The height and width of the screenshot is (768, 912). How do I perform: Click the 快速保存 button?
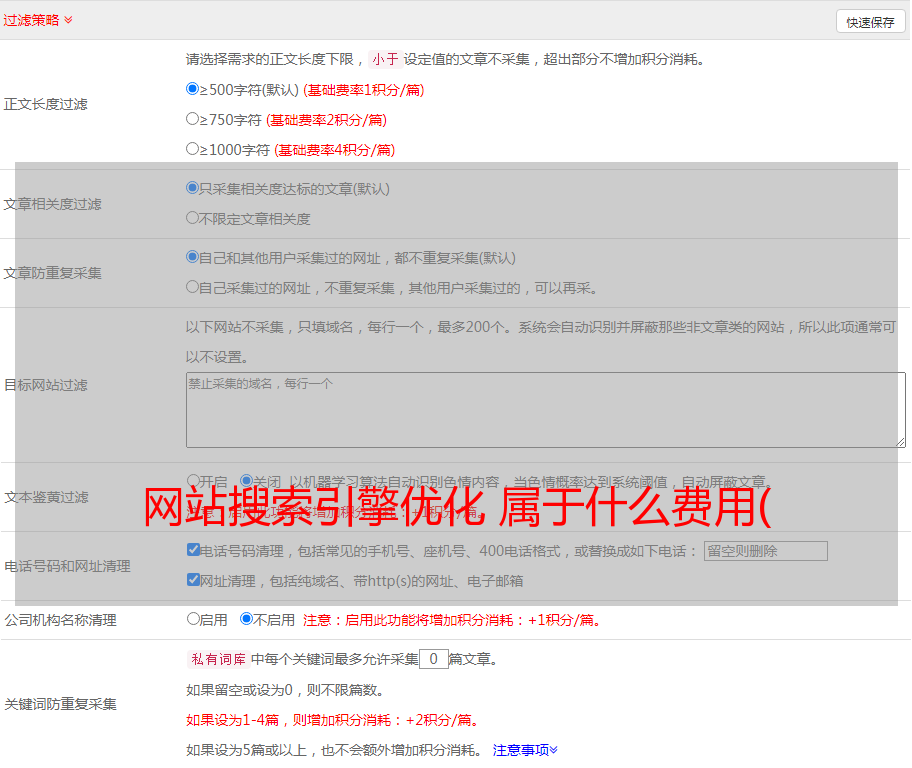point(870,22)
